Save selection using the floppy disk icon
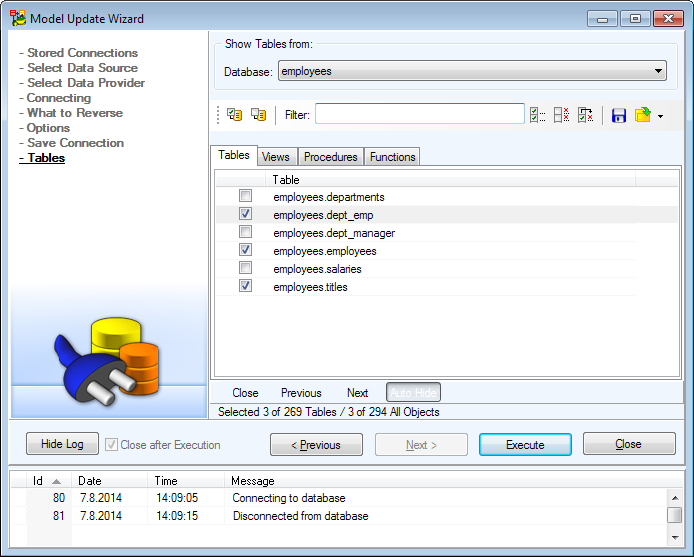This screenshot has height=557, width=694. (619, 116)
